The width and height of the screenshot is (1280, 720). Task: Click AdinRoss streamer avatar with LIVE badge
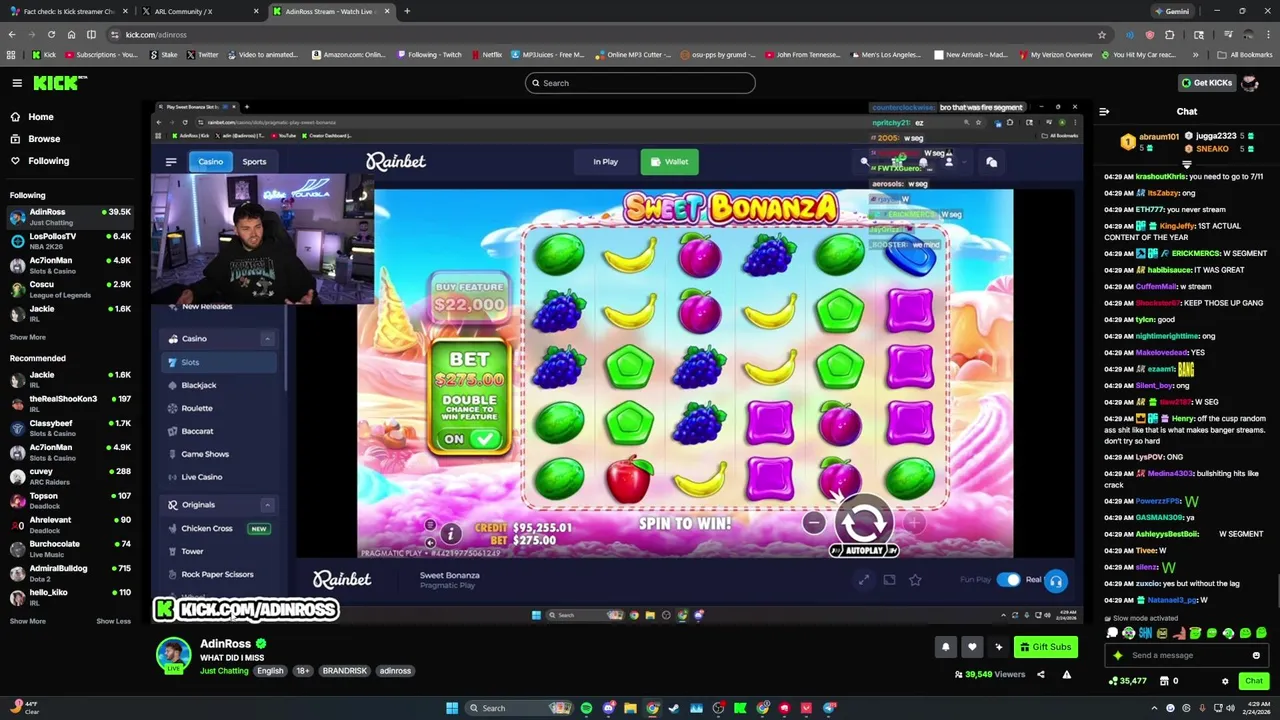click(x=173, y=655)
